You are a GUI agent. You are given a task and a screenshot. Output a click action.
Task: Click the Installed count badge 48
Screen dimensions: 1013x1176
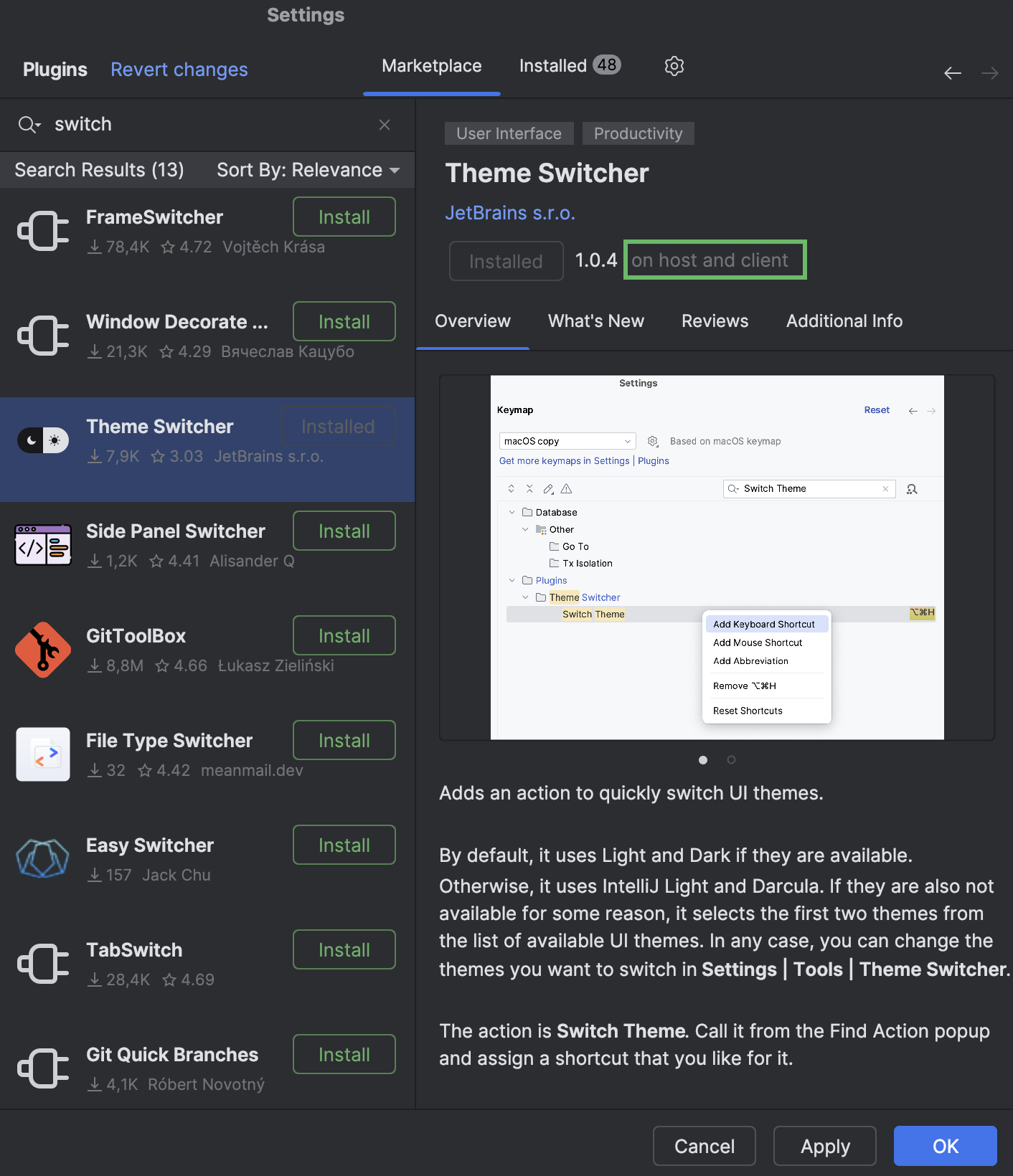point(607,65)
